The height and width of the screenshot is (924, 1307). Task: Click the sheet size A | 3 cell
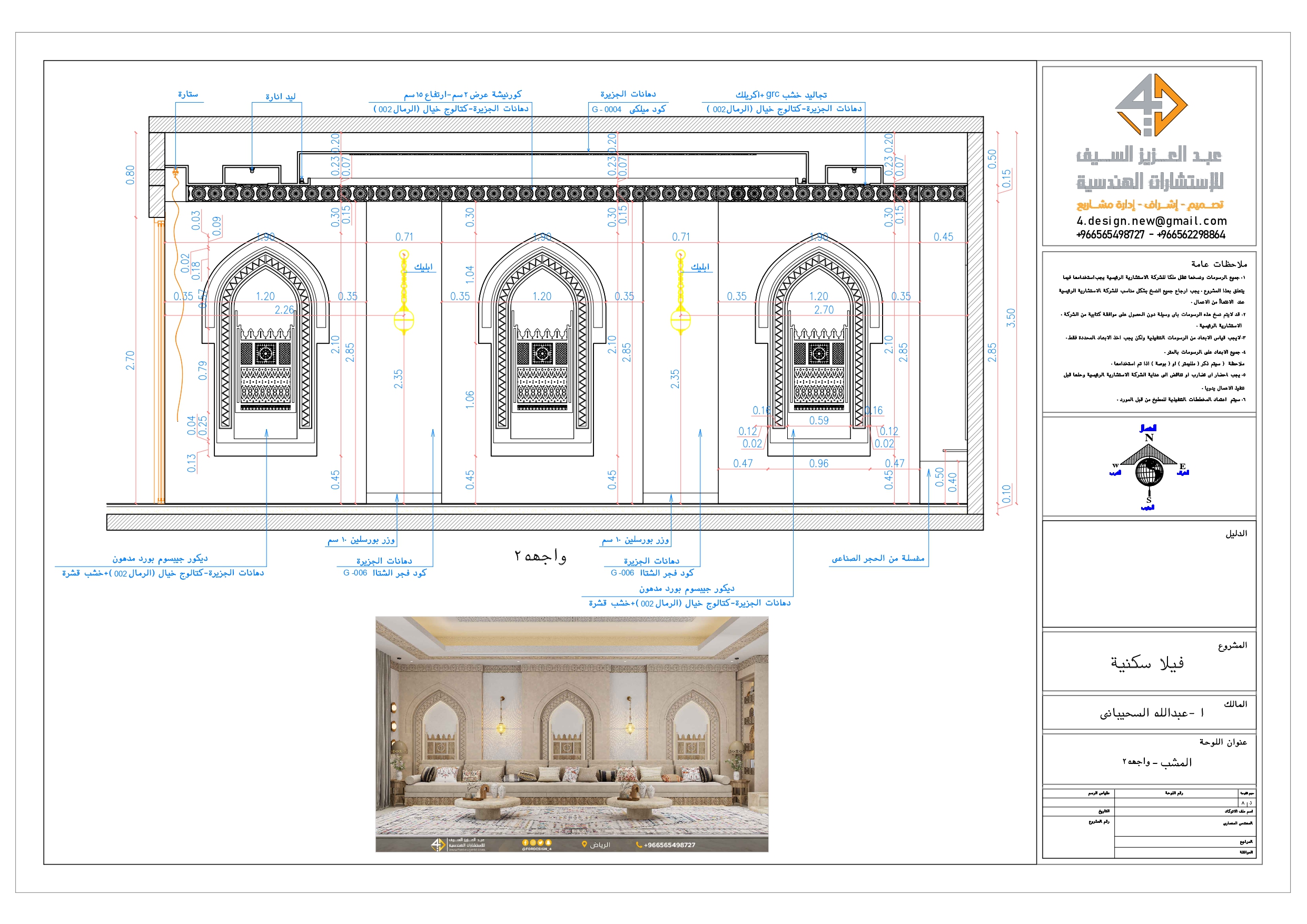pos(1246,803)
